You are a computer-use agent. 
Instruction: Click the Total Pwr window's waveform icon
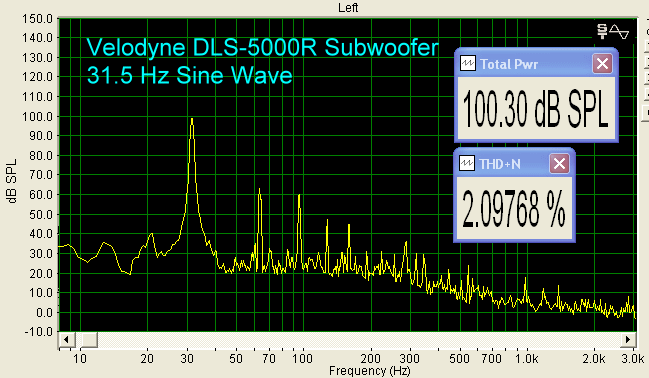[468, 63]
